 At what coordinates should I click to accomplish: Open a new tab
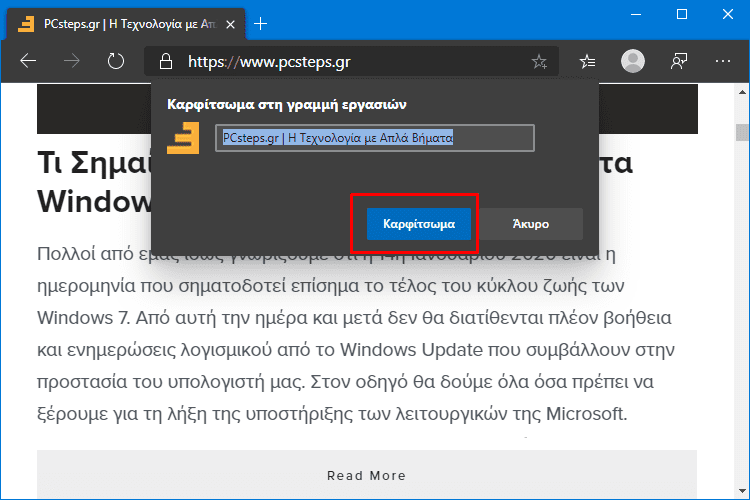click(x=260, y=23)
